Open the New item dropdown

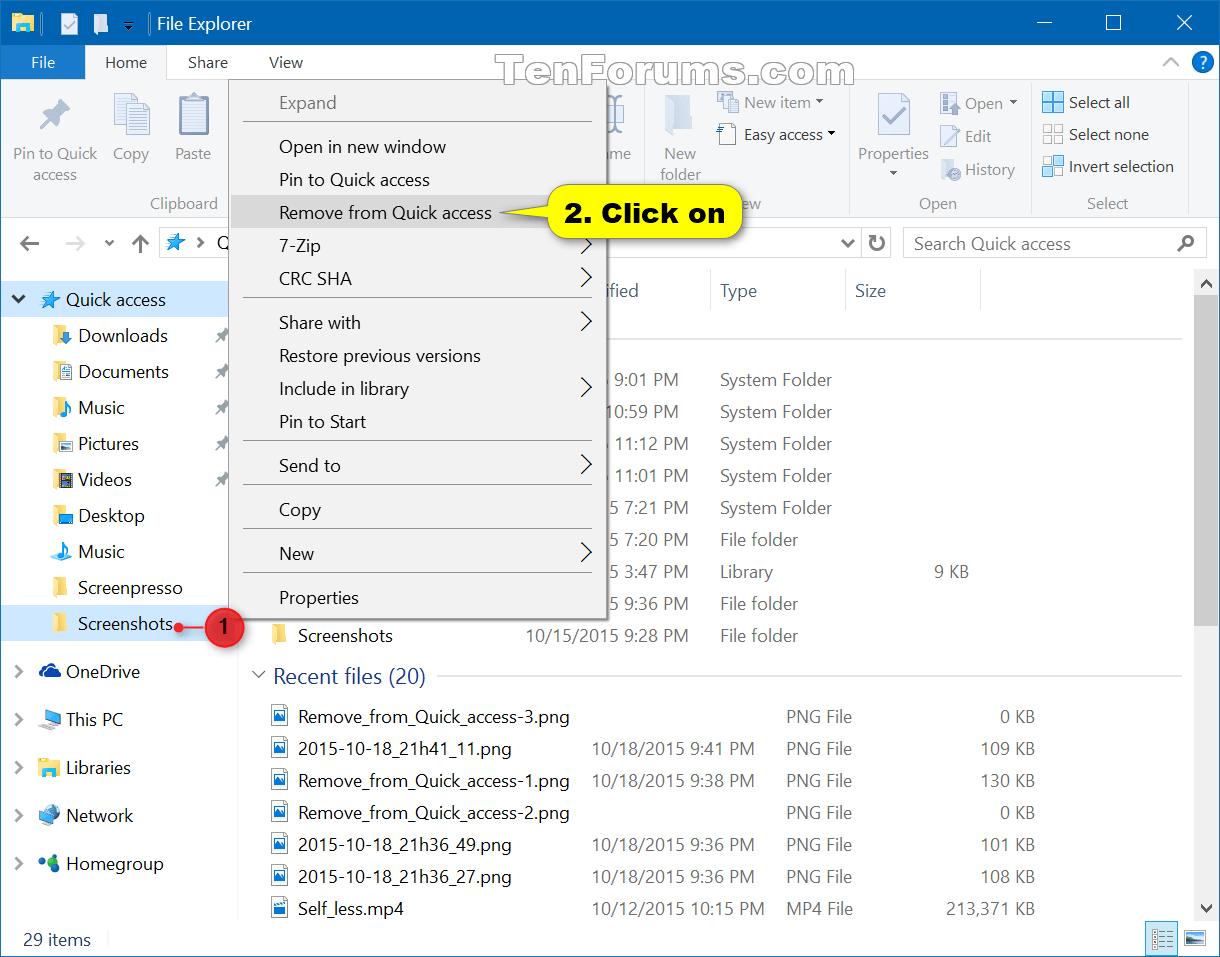click(x=770, y=102)
